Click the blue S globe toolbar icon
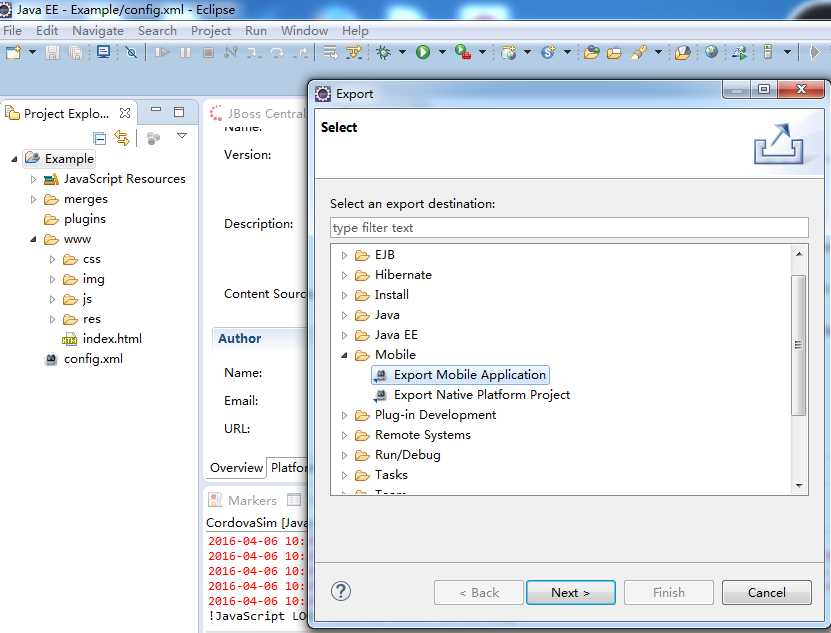831x633 pixels. pos(549,52)
